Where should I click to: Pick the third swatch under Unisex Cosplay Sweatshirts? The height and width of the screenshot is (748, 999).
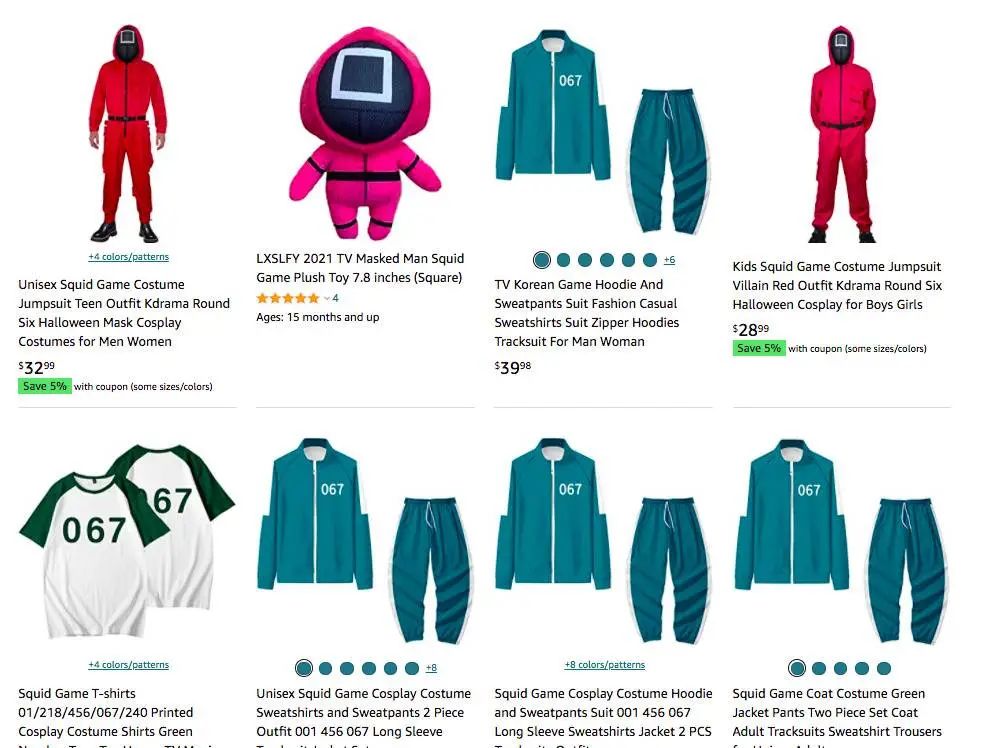click(x=347, y=668)
